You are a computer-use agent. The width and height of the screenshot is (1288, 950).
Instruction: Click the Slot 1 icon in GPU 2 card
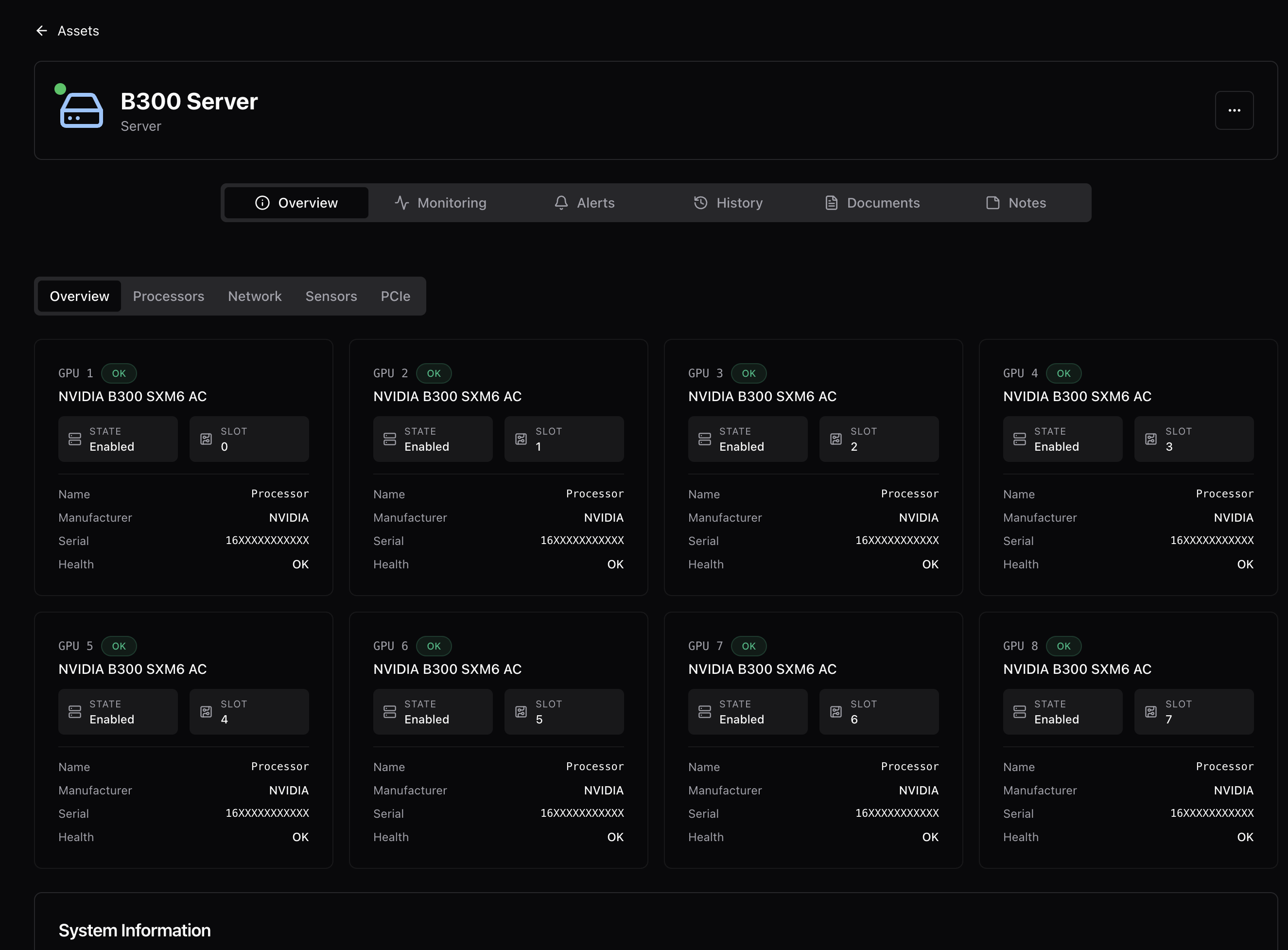click(521, 439)
